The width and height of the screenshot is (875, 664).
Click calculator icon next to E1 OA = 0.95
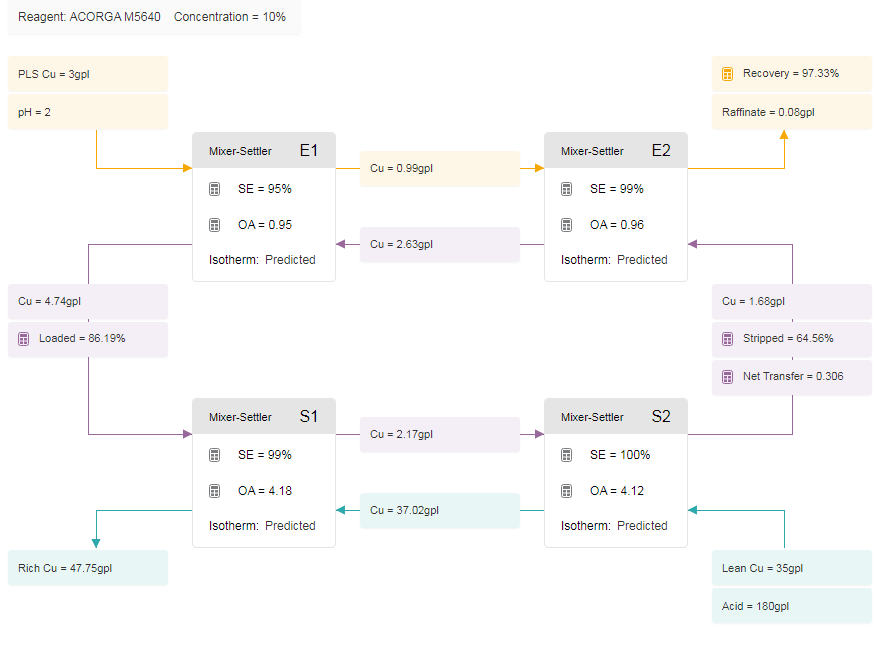tap(214, 225)
